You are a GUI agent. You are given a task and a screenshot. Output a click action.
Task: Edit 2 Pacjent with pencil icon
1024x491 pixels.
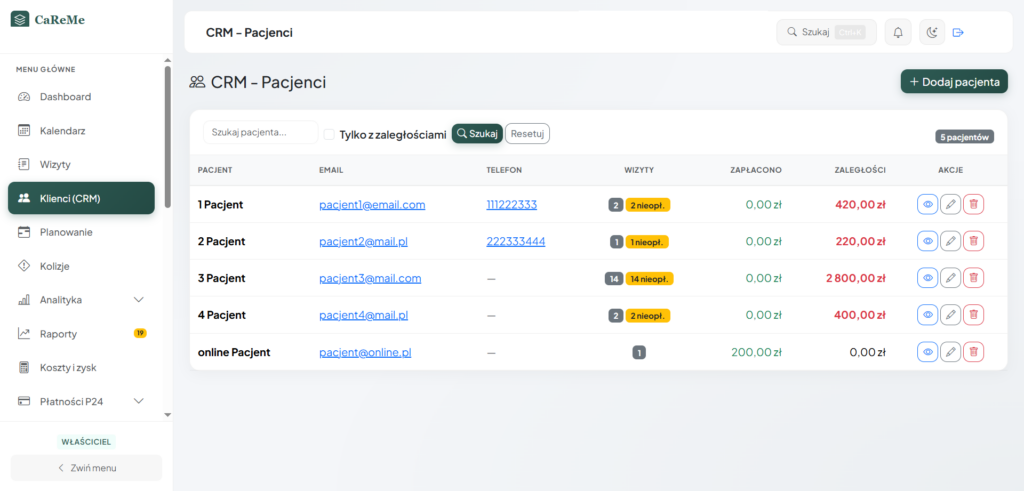pos(951,241)
